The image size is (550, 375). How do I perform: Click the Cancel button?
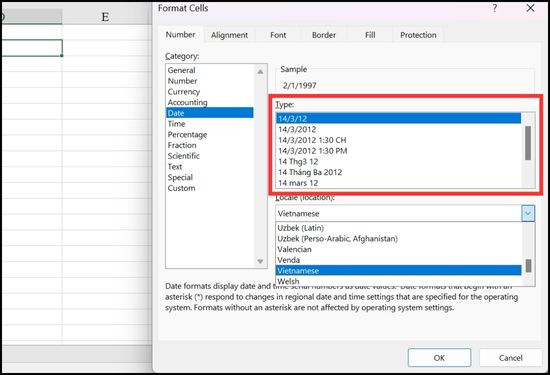tap(510, 358)
